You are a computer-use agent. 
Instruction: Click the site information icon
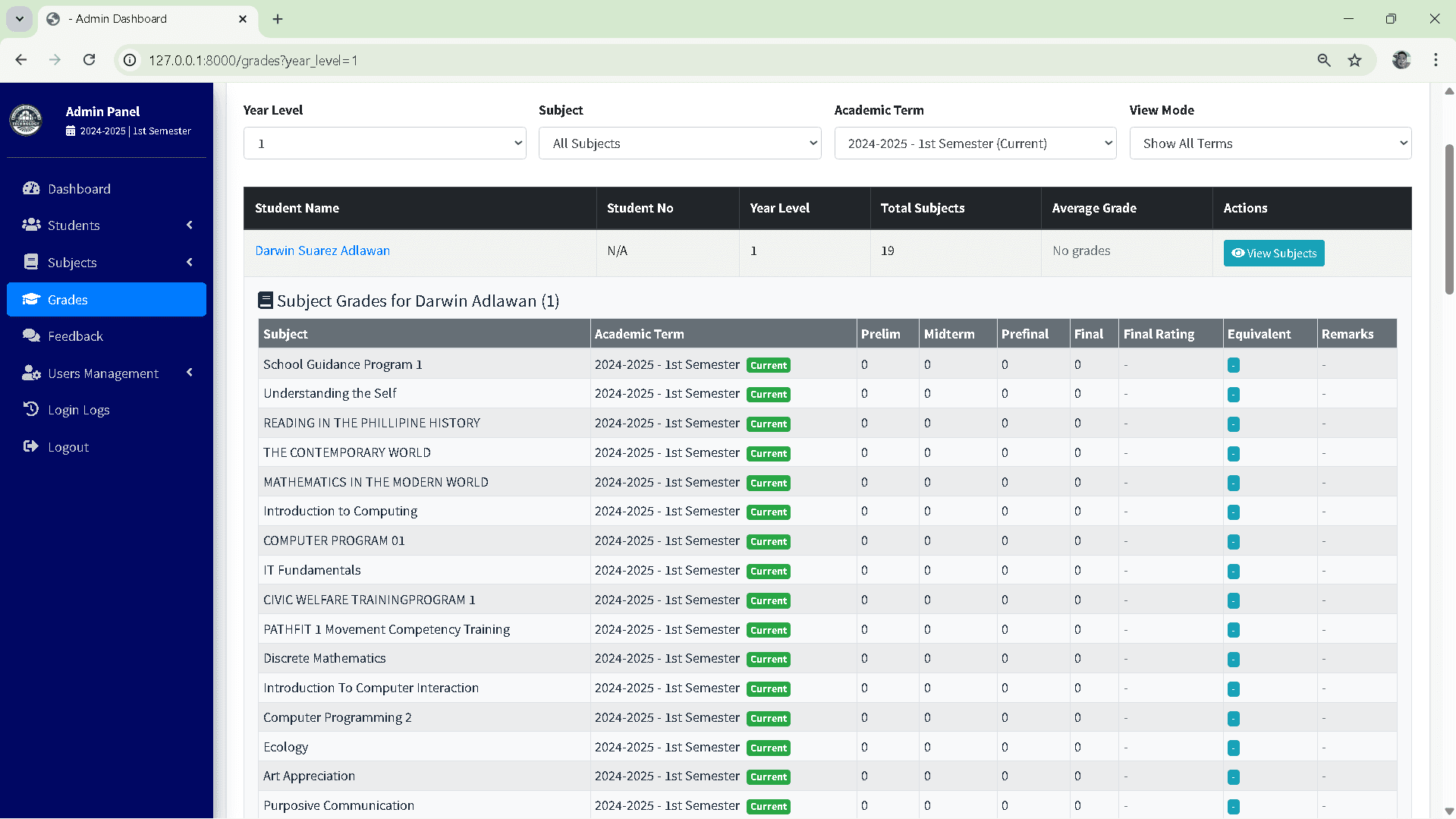(x=131, y=60)
